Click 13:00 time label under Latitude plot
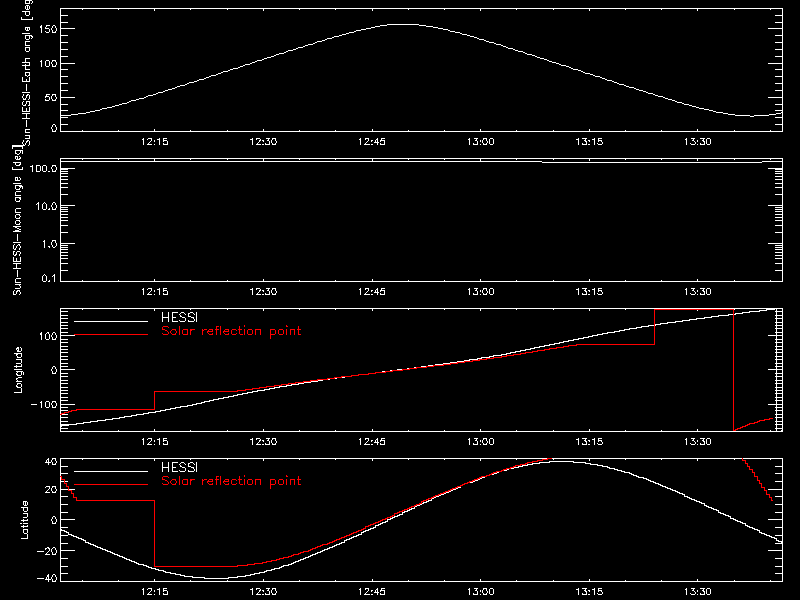Viewport: 800px width, 600px height. click(481, 591)
